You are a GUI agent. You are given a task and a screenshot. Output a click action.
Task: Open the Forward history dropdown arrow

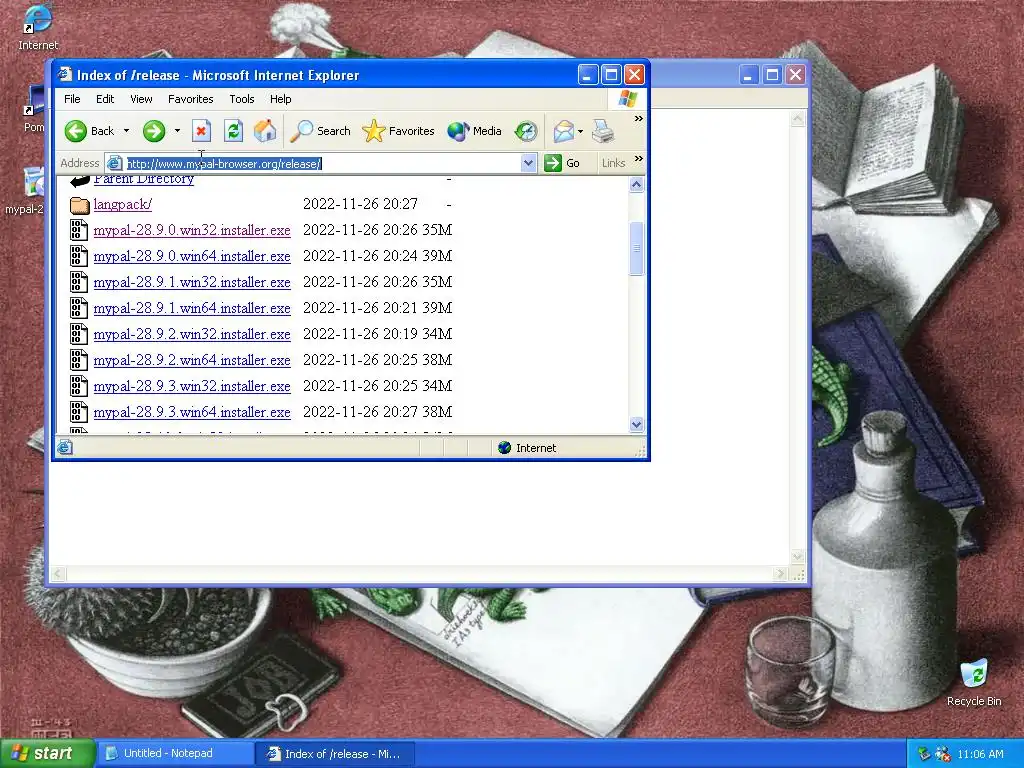coord(177,131)
